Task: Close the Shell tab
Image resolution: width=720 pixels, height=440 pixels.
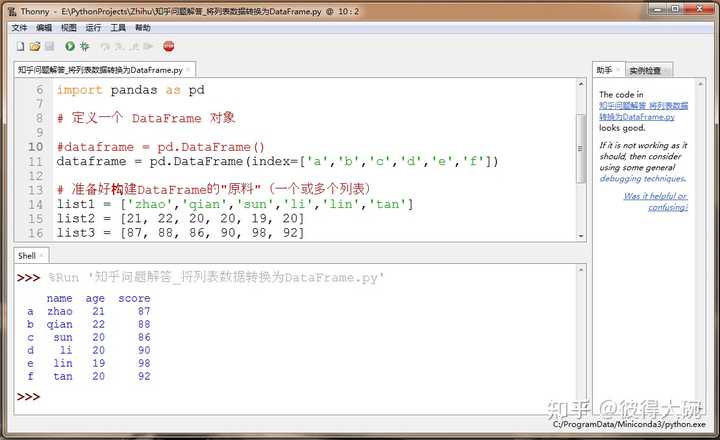Action: [41, 256]
